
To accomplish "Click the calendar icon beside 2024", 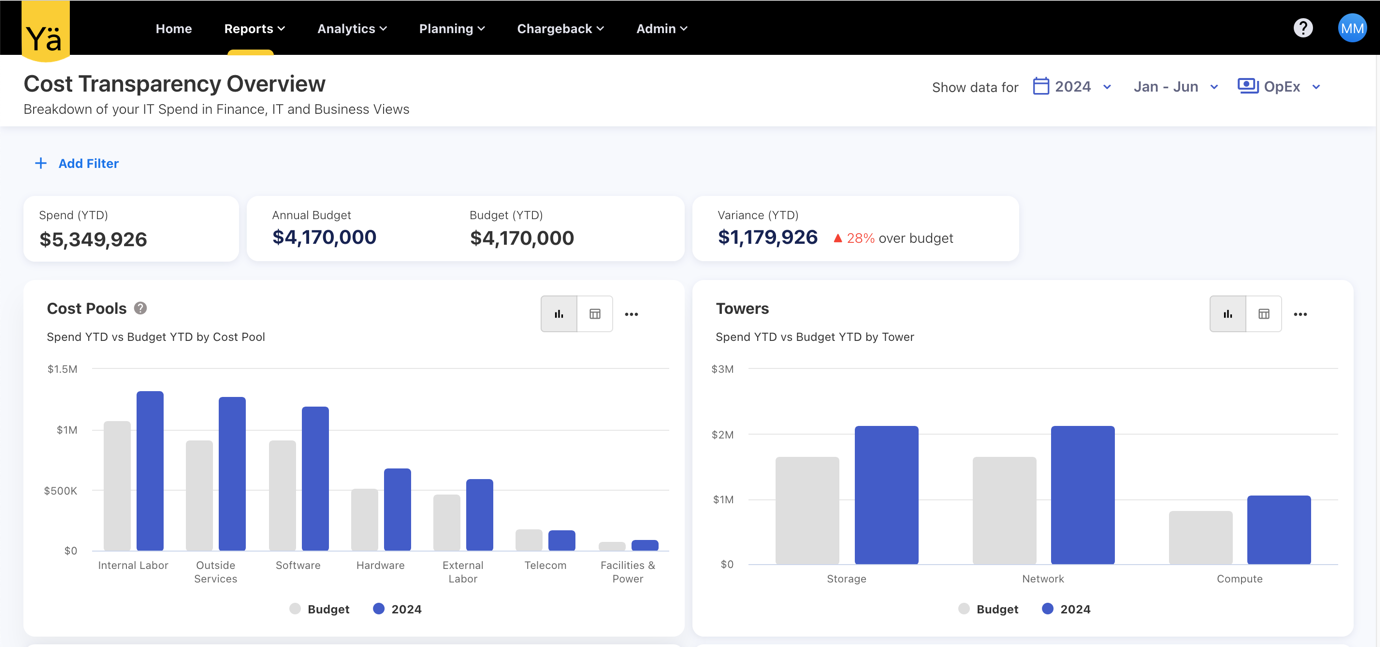I will pos(1041,86).
